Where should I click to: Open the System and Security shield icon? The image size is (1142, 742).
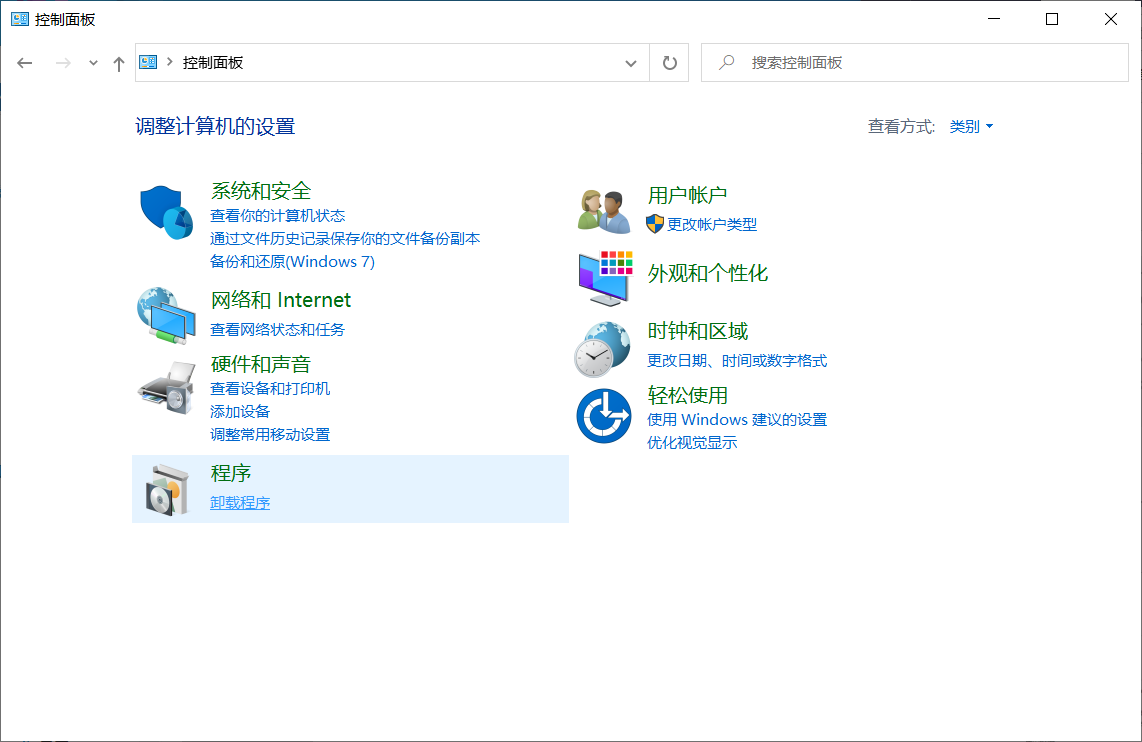166,212
